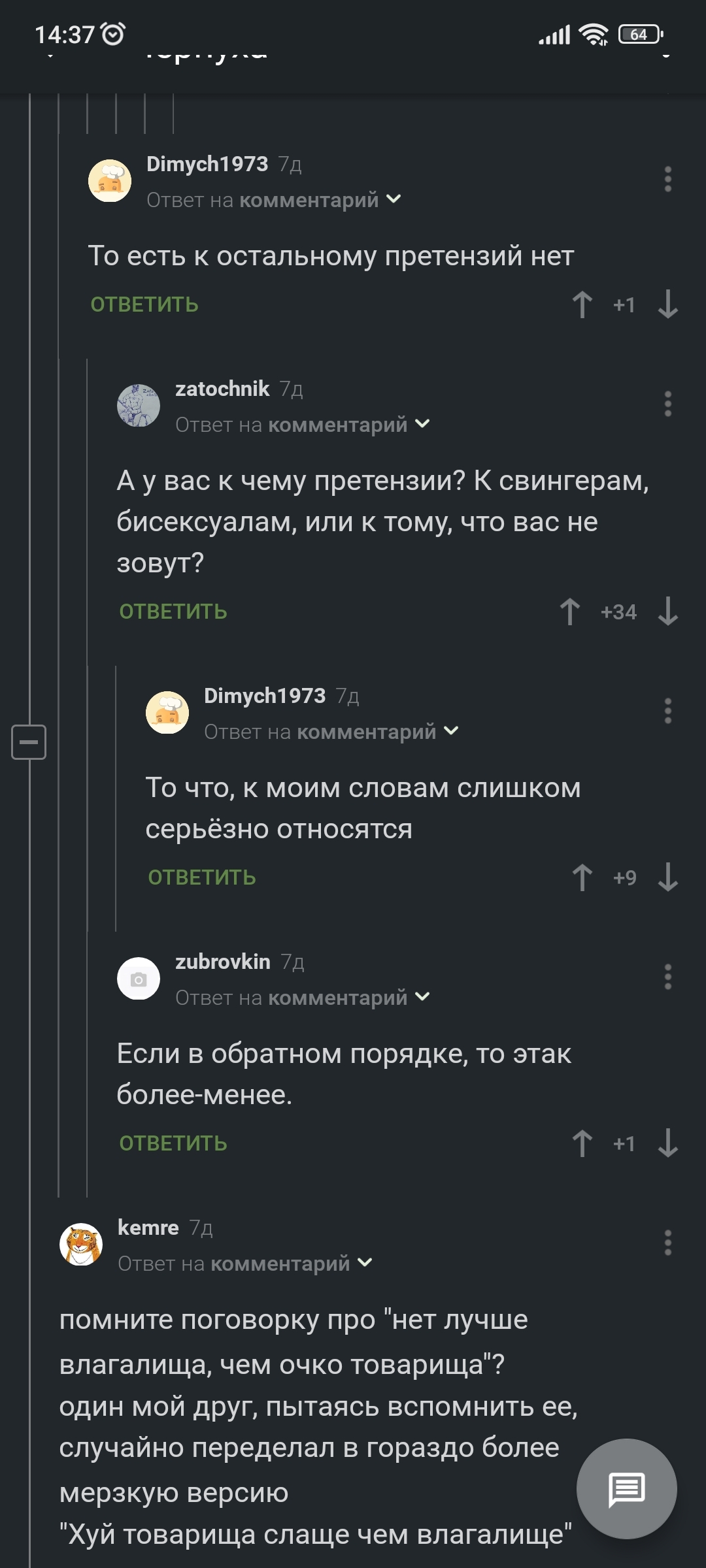Reply to zubrovkin's comment via ОТВЕТИТЬ
706x1568 pixels.
173,1143
